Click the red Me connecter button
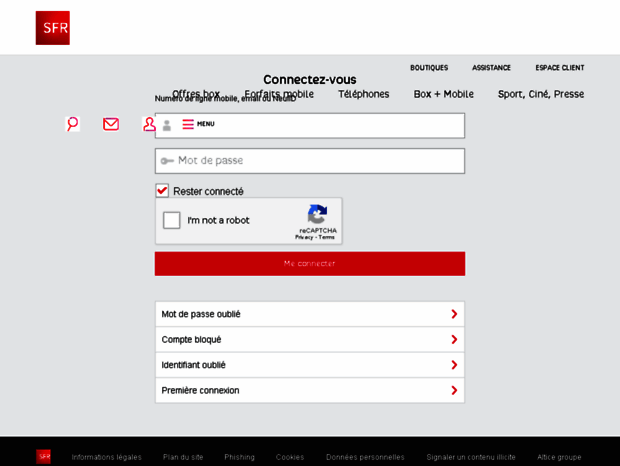This screenshot has width=620, height=466. pos(310,264)
